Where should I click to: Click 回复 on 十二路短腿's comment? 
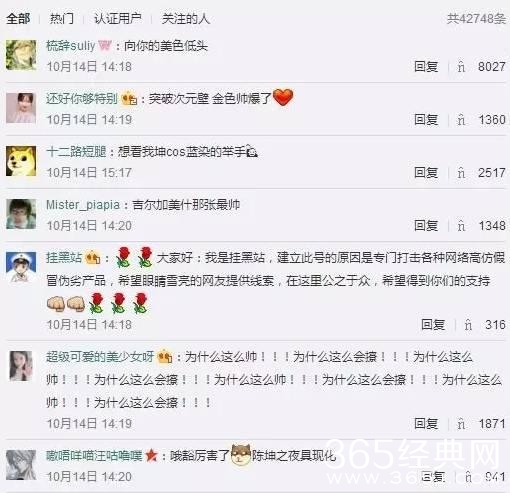point(426,173)
